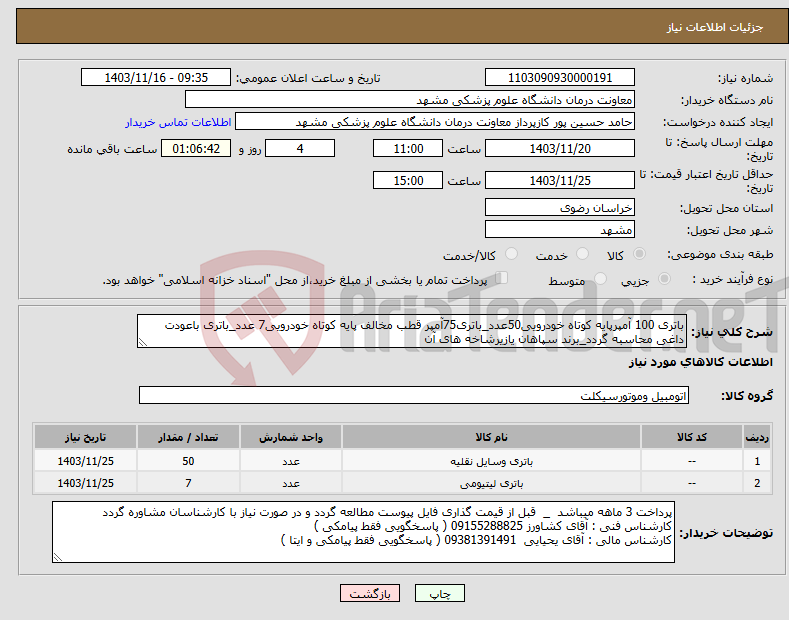Click the need date in row 1
The width and height of the screenshot is (789, 620).
click(x=86, y=461)
